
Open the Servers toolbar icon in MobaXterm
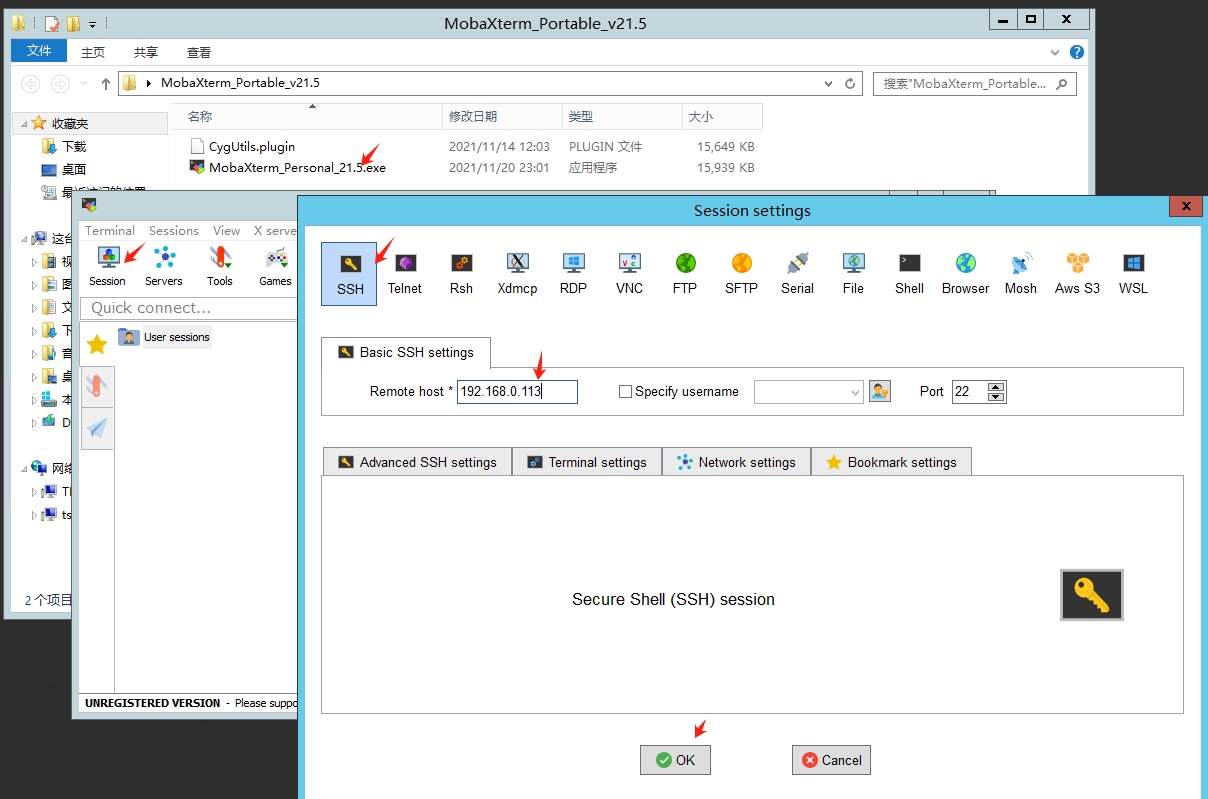[x=164, y=266]
